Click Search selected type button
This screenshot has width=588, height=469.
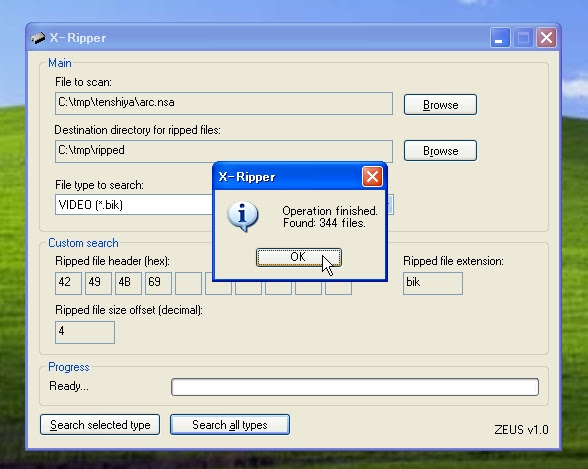tap(100, 425)
